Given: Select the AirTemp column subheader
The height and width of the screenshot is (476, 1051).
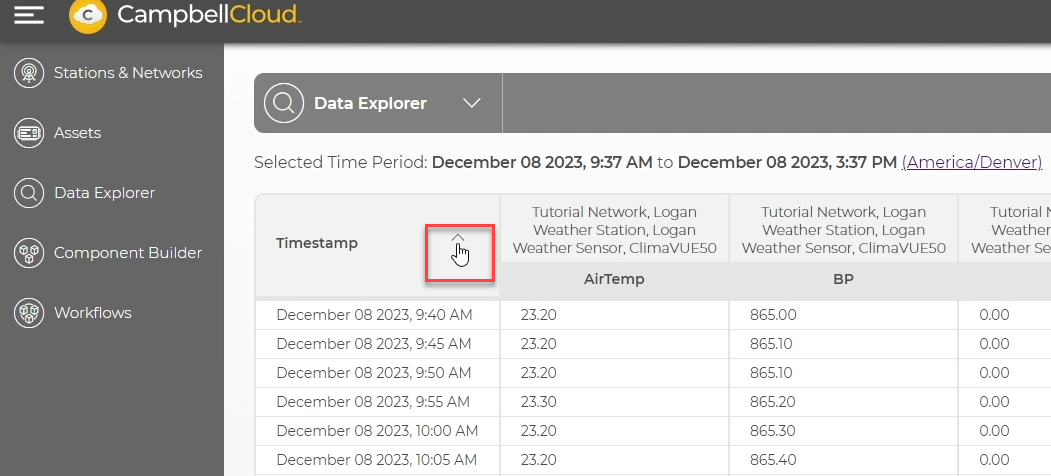Looking at the screenshot, I should pos(613,280).
